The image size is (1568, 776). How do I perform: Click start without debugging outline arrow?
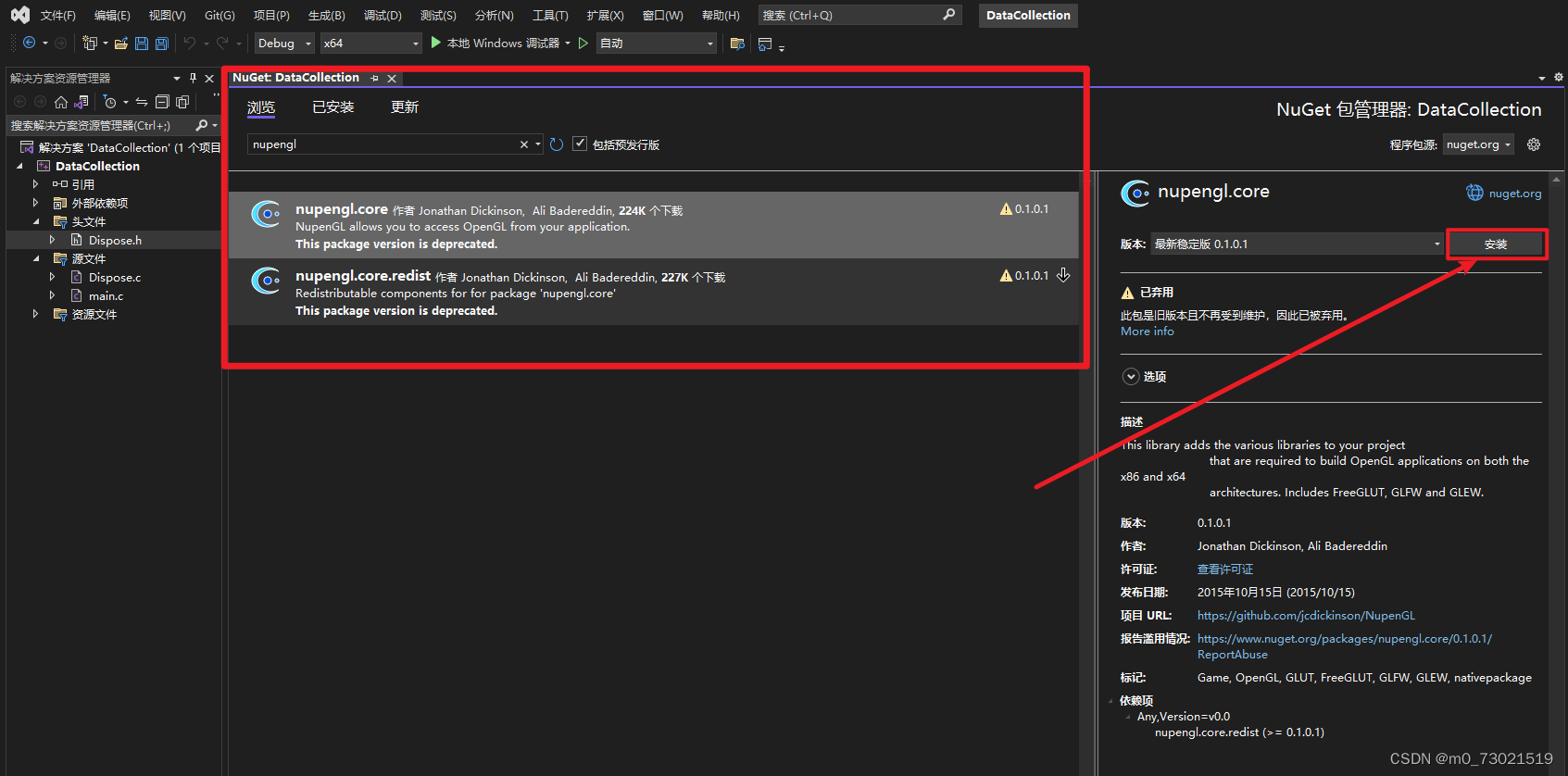pyautogui.click(x=583, y=43)
